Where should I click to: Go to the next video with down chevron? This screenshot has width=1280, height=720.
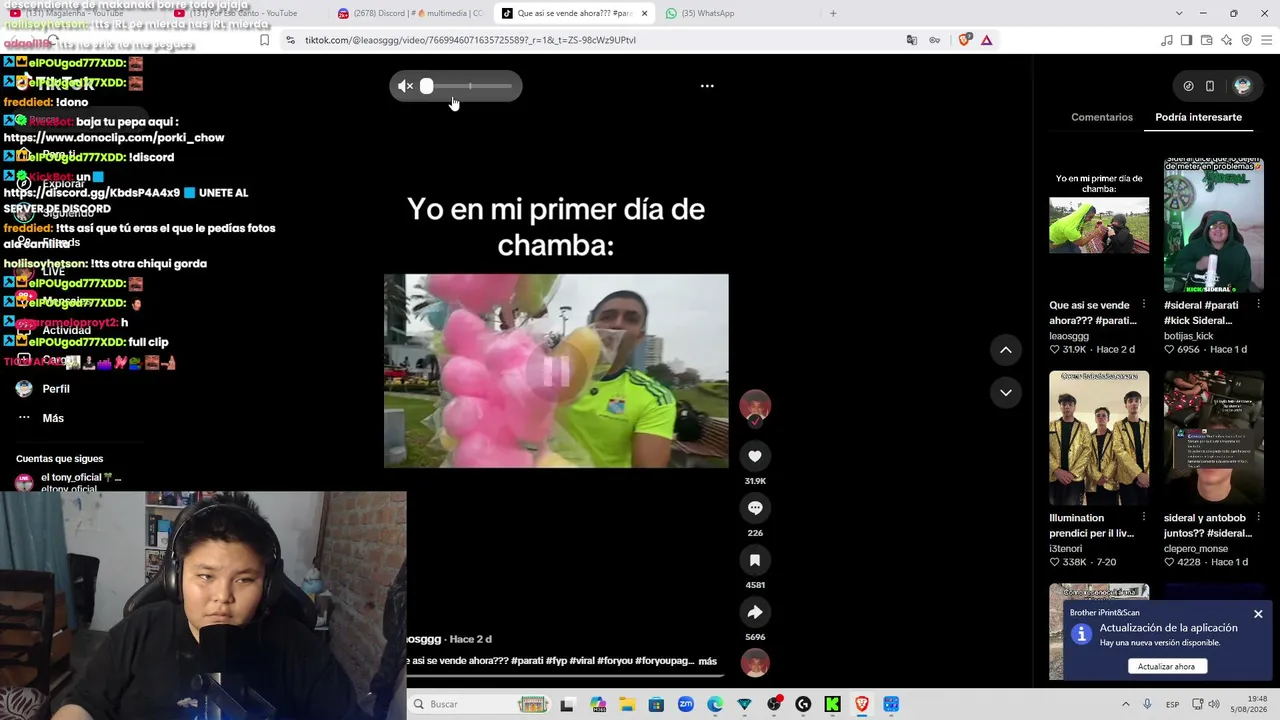[x=1006, y=393]
